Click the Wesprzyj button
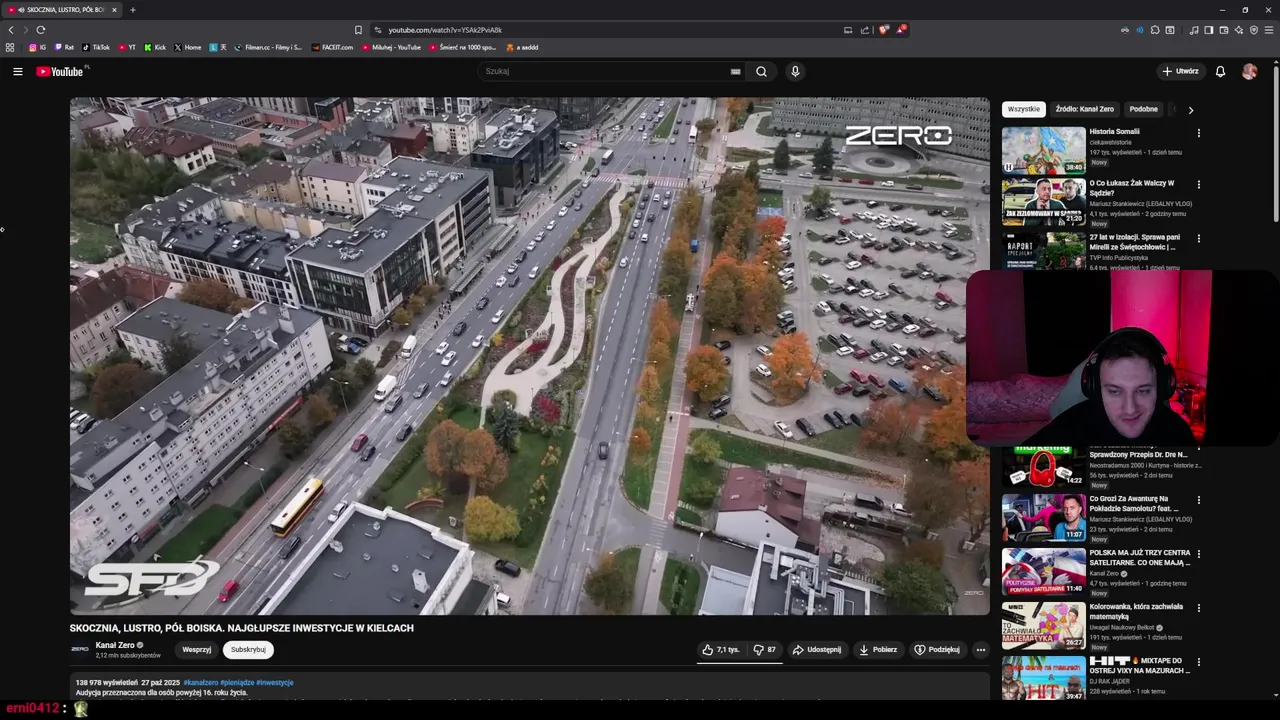Viewport: 1280px width, 720px height. 196,649
